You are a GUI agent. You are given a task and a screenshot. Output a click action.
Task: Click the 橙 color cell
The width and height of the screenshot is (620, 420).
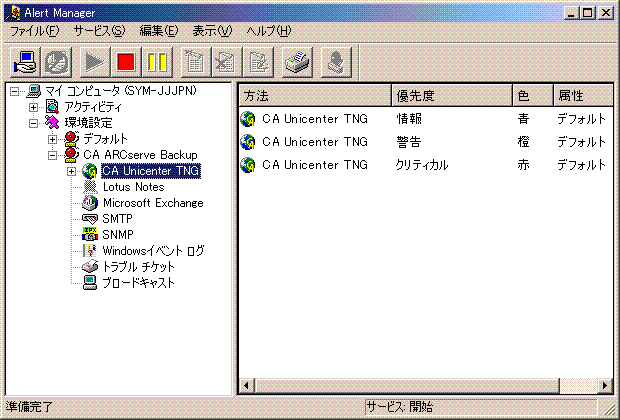pos(524,142)
